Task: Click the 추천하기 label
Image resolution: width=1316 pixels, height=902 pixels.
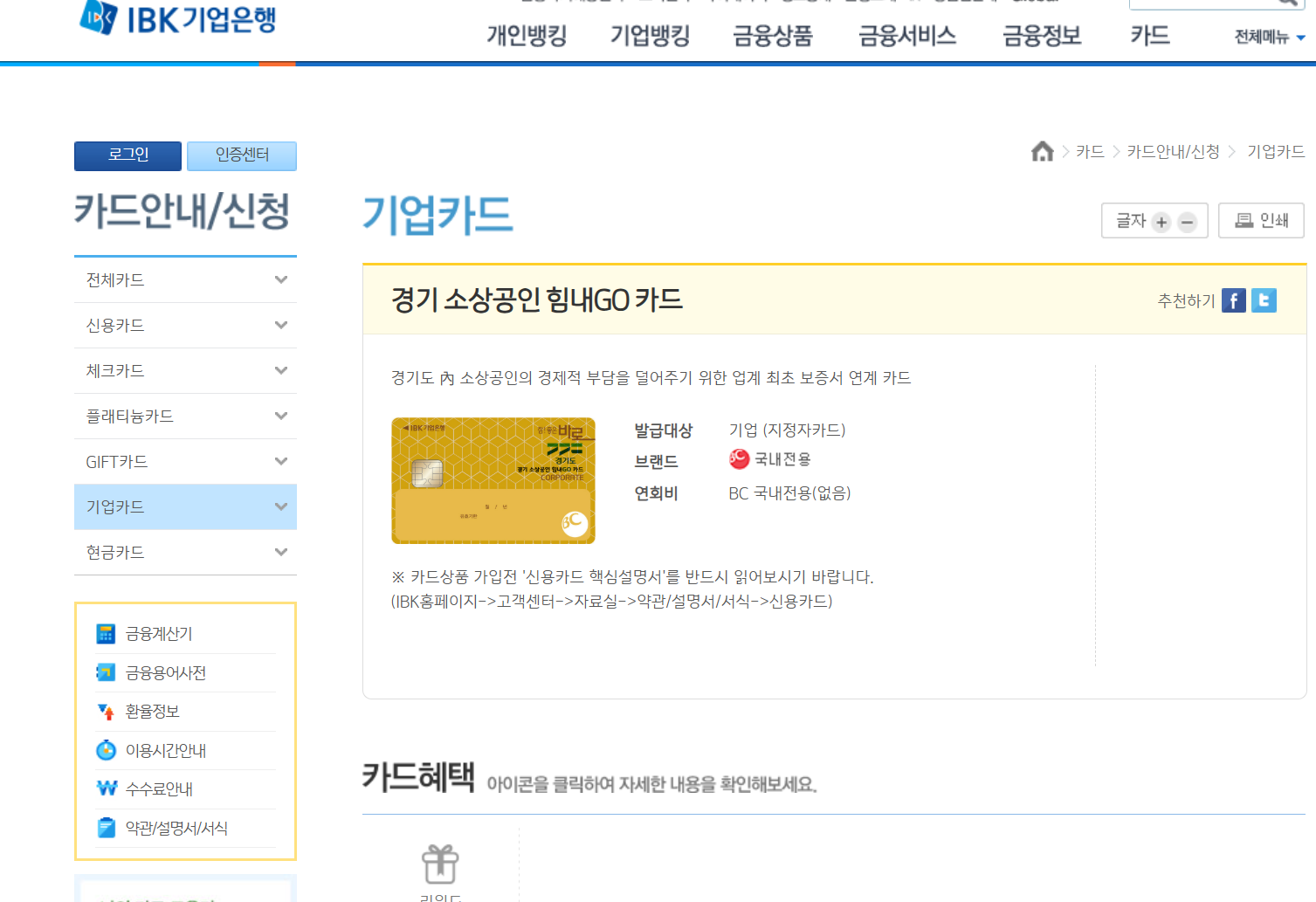Action: (1186, 300)
